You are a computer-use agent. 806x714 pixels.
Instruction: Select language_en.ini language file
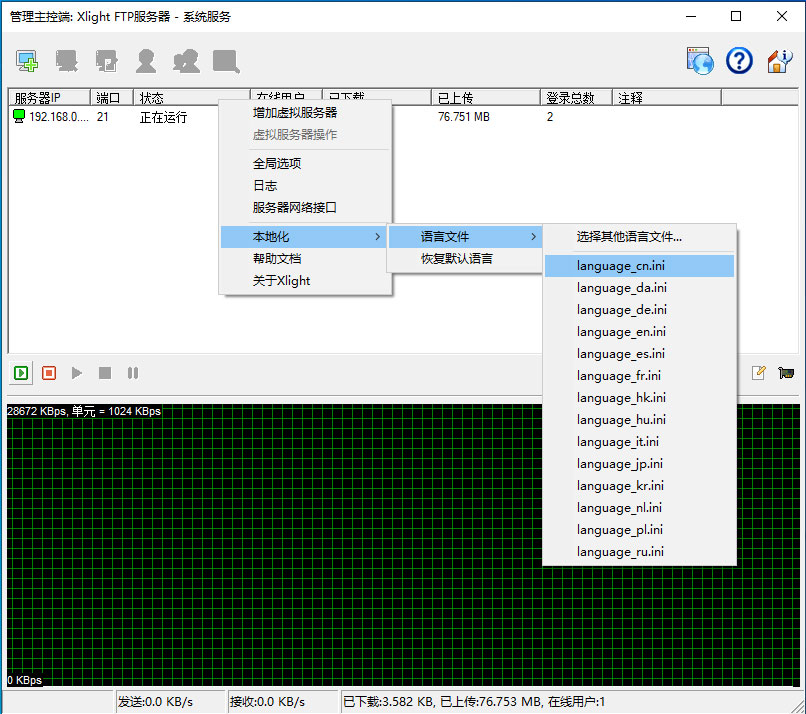click(621, 332)
